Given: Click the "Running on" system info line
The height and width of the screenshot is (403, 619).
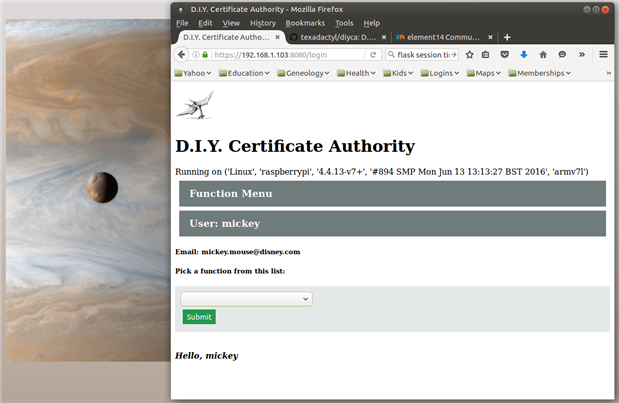Looking at the screenshot, I should pyautogui.click(x=382, y=172).
